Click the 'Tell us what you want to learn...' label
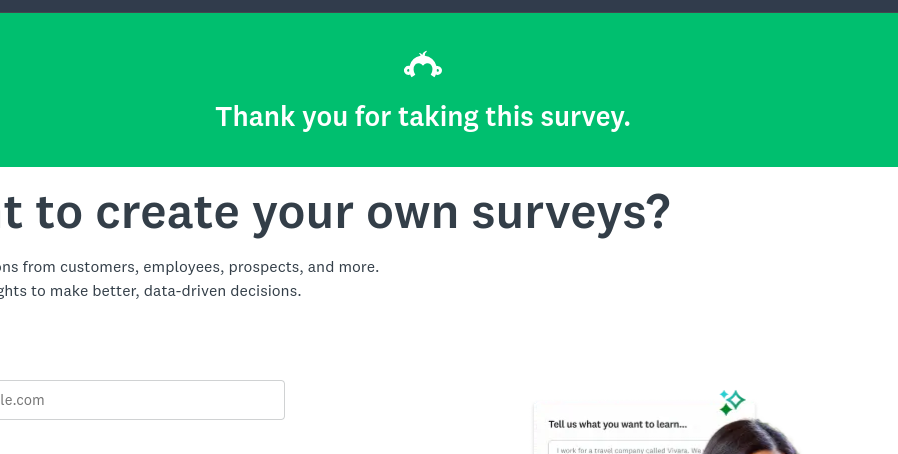 (x=618, y=424)
